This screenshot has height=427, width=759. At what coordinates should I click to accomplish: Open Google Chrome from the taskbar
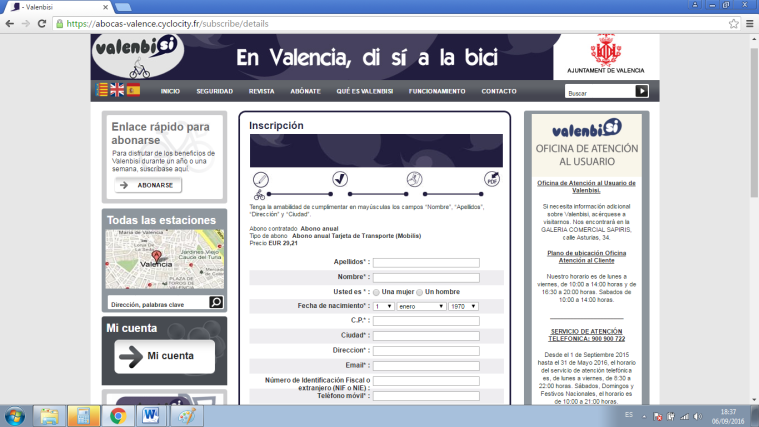118,416
